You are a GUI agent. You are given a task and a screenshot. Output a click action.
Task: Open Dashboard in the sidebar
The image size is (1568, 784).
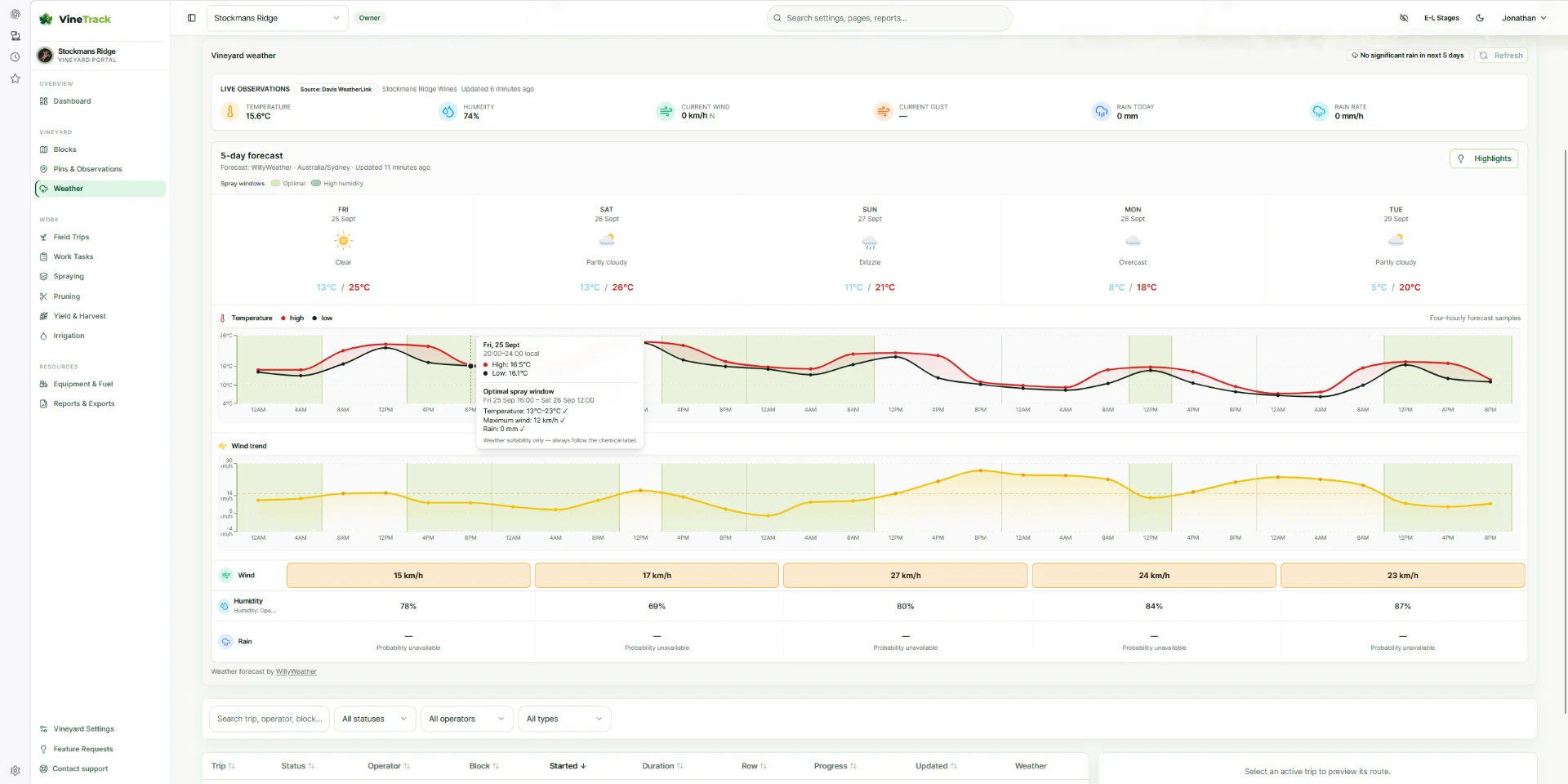coord(100,101)
